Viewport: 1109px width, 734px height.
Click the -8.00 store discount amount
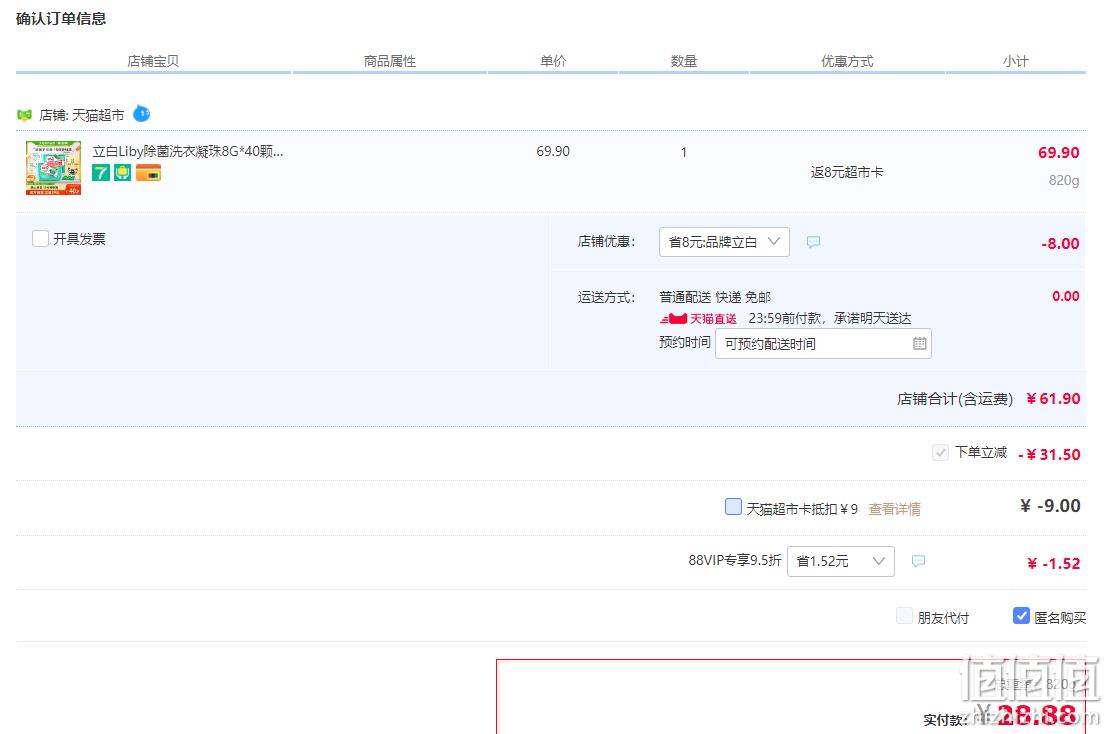click(1060, 244)
